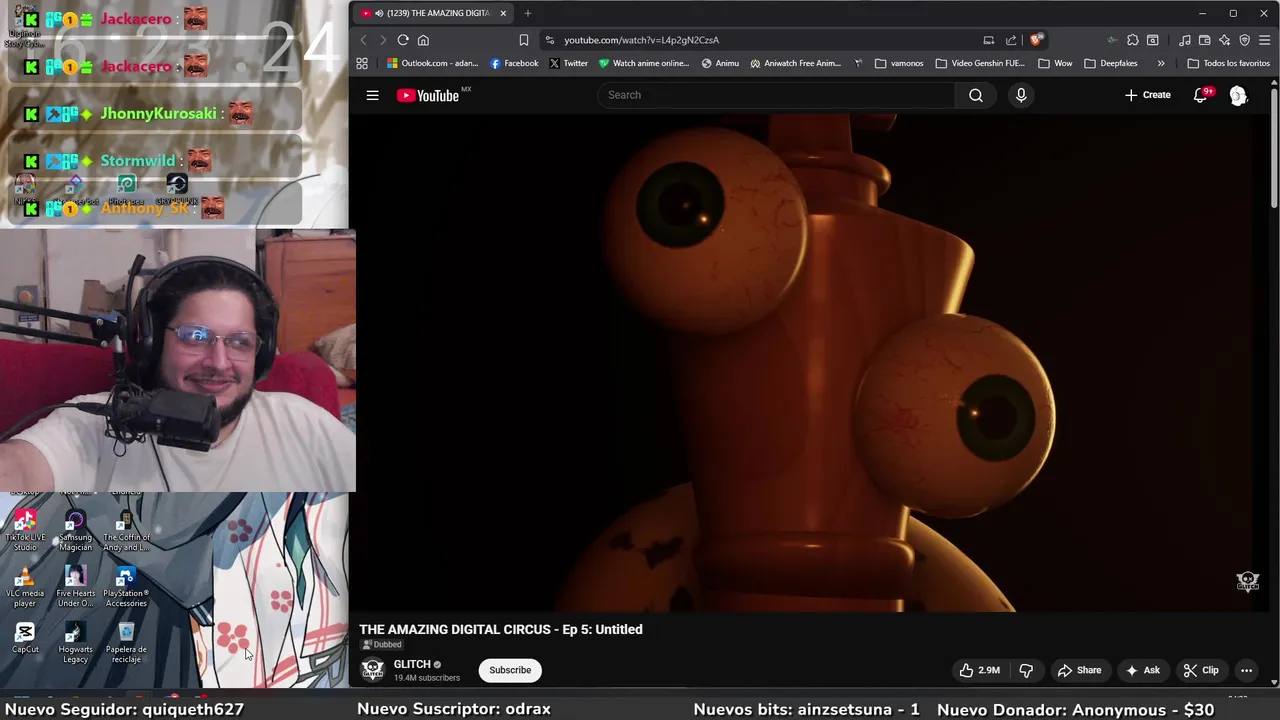The height and width of the screenshot is (720, 1280).
Task: Like the video with thumbs up button
Action: (x=980, y=670)
